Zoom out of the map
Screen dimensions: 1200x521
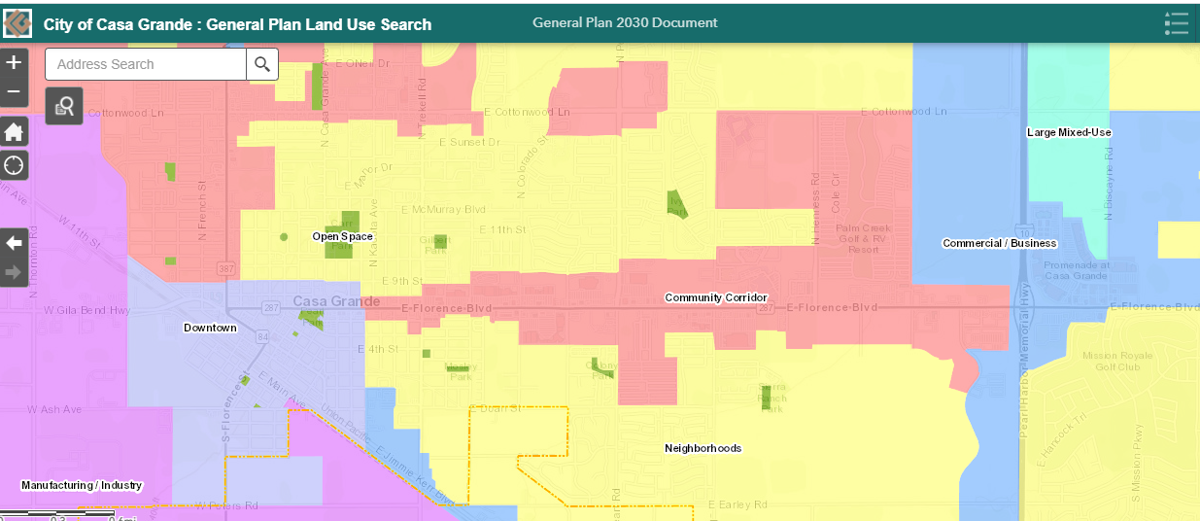point(13,92)
